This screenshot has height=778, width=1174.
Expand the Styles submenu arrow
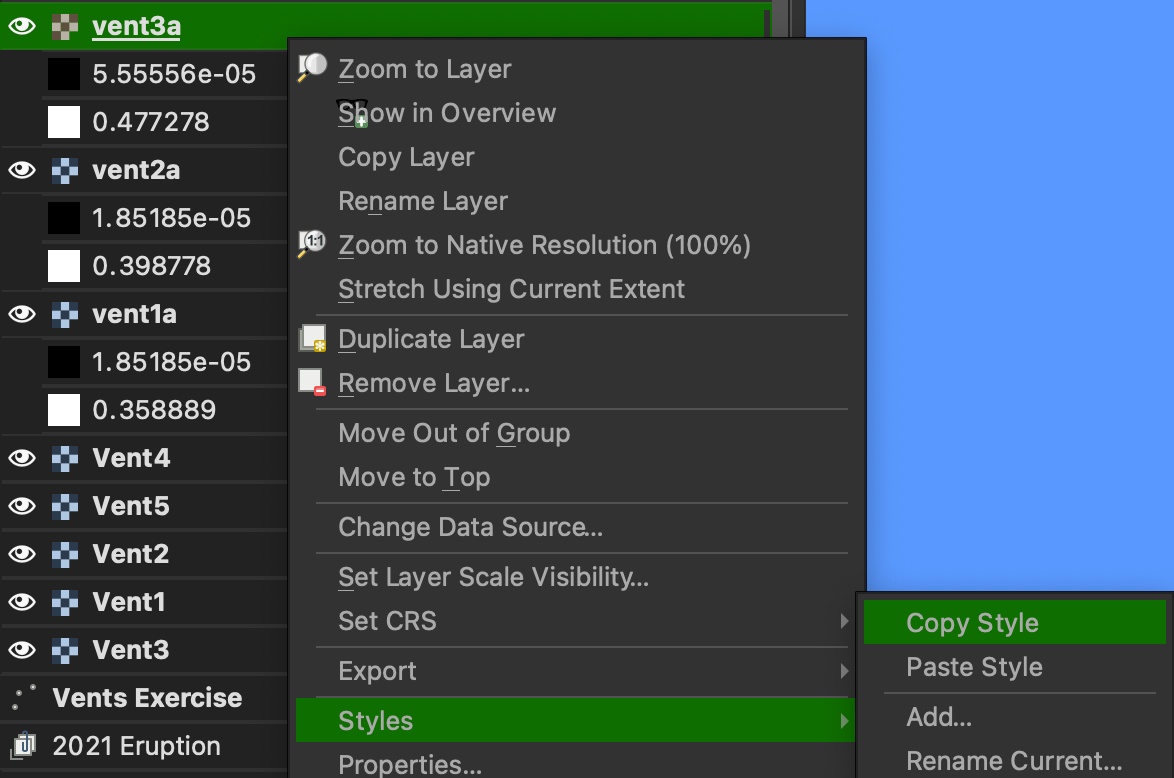click(845, 720)
